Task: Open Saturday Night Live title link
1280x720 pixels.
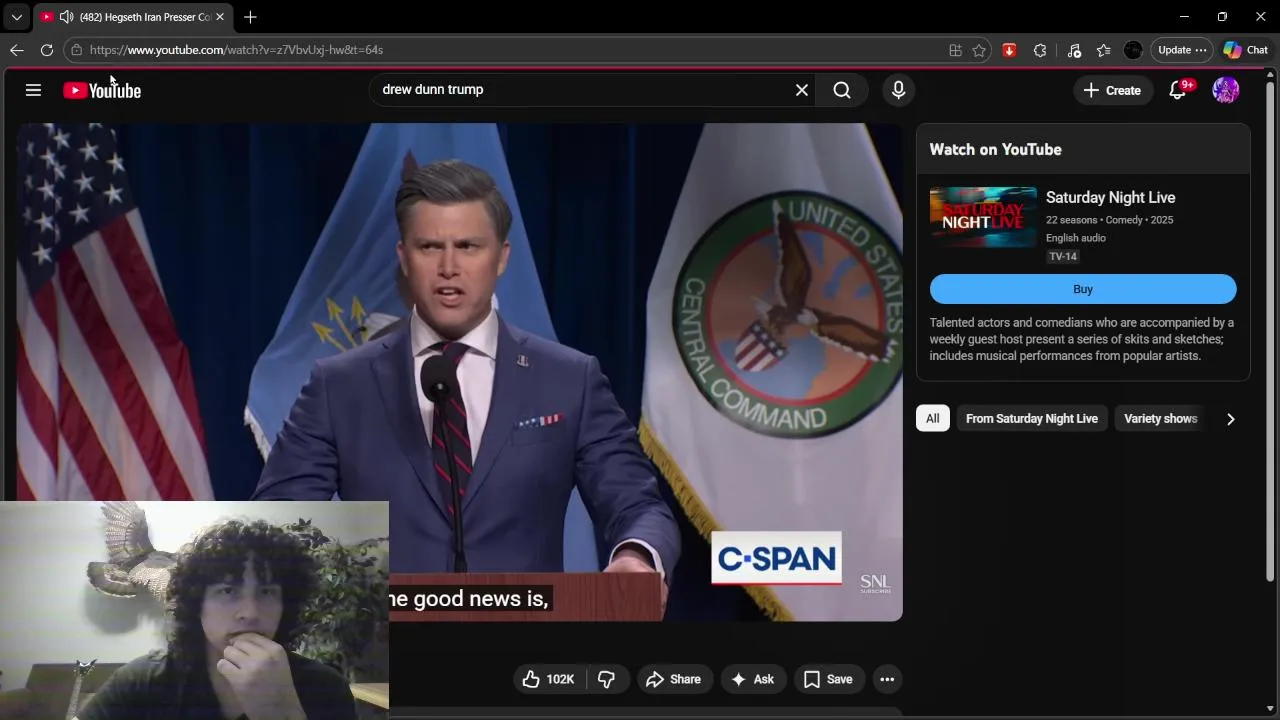Action: pos(1110,198)
